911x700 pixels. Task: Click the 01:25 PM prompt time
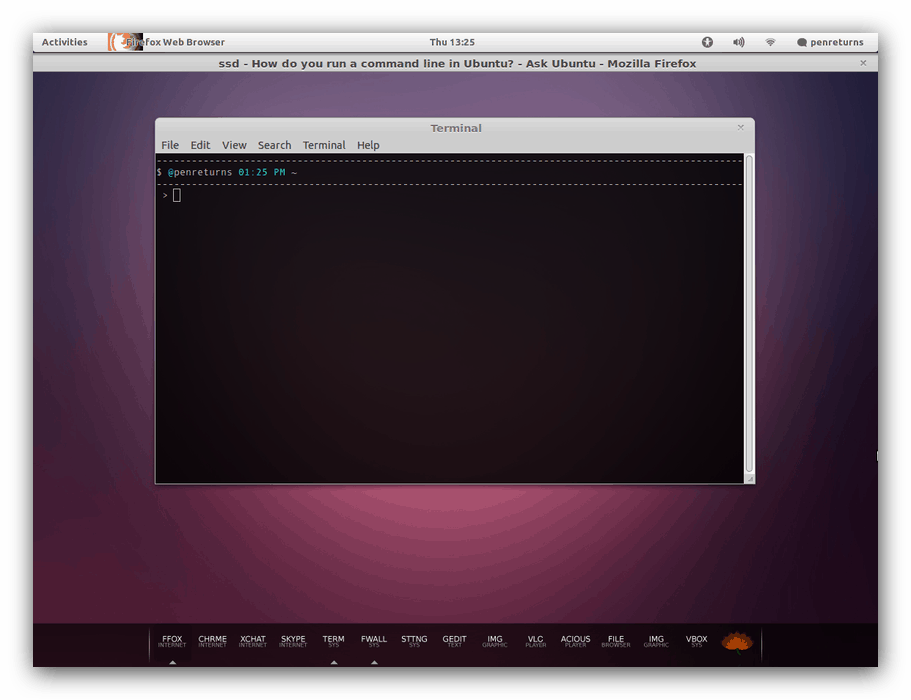(x=261, y=172)
